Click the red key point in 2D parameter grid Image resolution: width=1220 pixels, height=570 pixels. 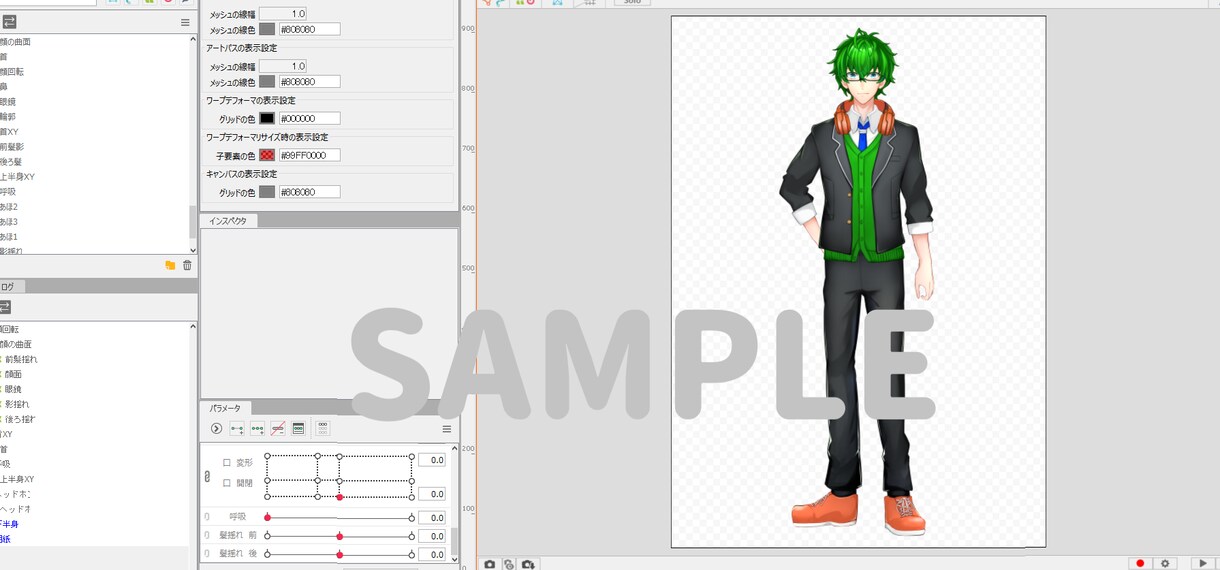[340, 497]
